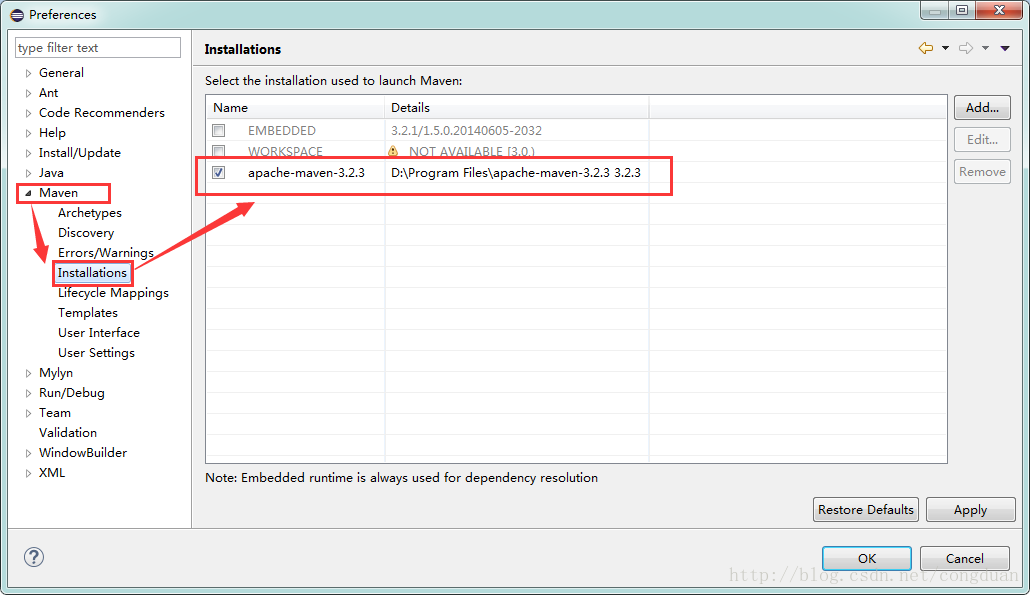
Task: Expand the Mylyn tree node
Action: pos(28,373)
